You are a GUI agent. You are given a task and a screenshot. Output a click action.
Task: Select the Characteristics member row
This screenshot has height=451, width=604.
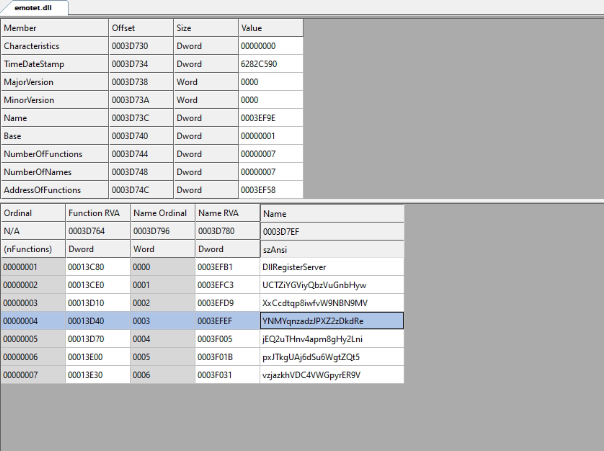pyautogui.click(x=152, y=46)
